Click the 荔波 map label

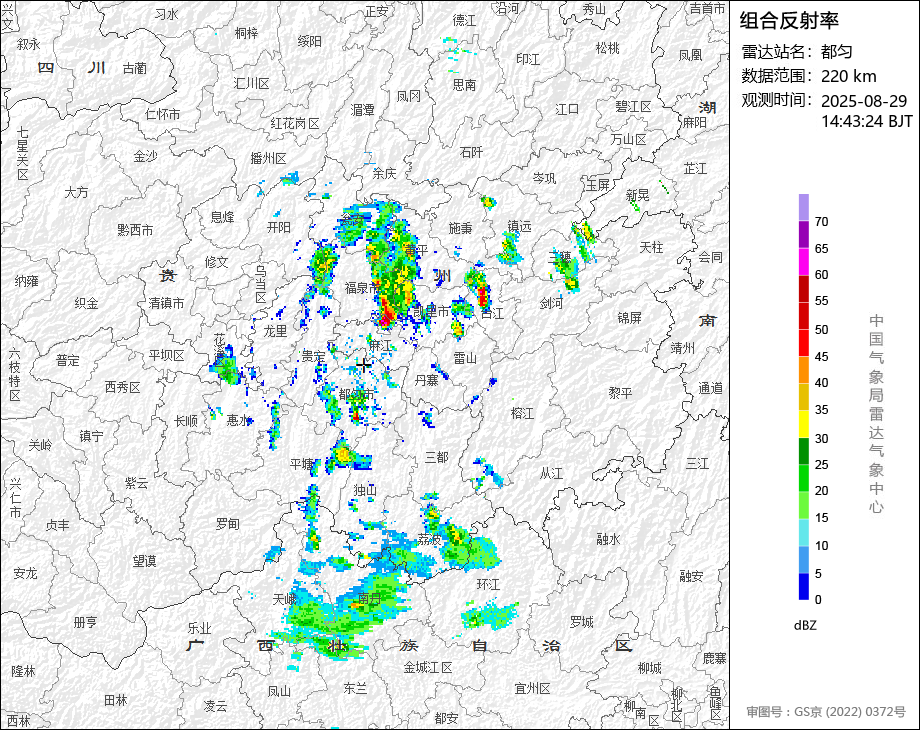click(429, 539)
